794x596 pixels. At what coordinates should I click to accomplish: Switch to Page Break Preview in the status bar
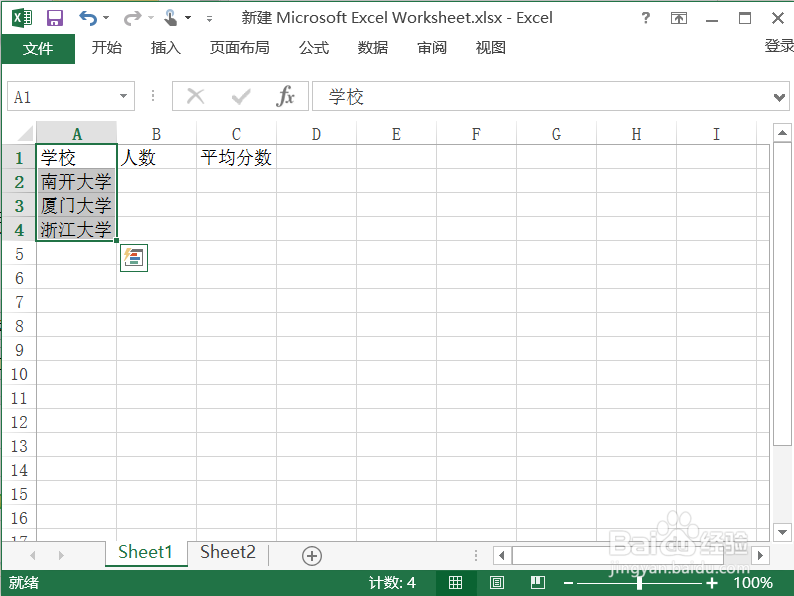pyautogui.click(x=538, y=583)
